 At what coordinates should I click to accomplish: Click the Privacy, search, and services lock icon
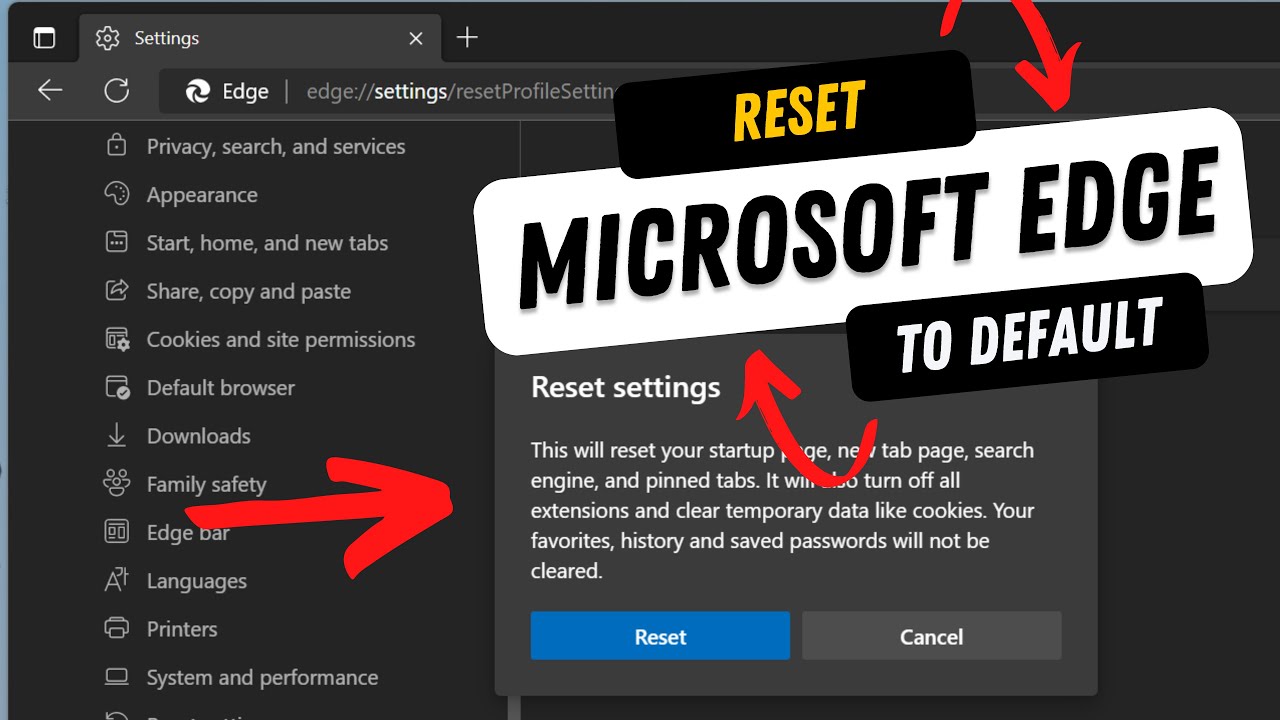(x=117, y=146)
